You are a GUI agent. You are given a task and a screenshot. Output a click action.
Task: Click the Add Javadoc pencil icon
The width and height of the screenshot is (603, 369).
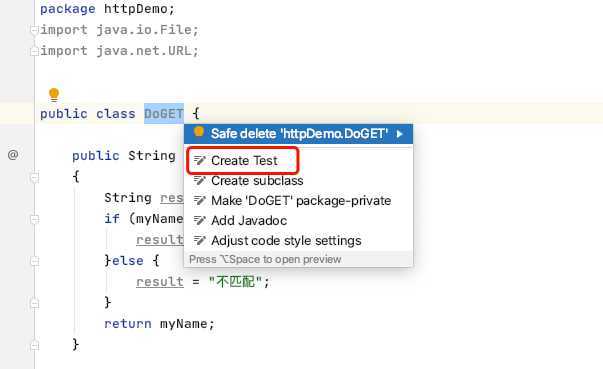(200, 221)
